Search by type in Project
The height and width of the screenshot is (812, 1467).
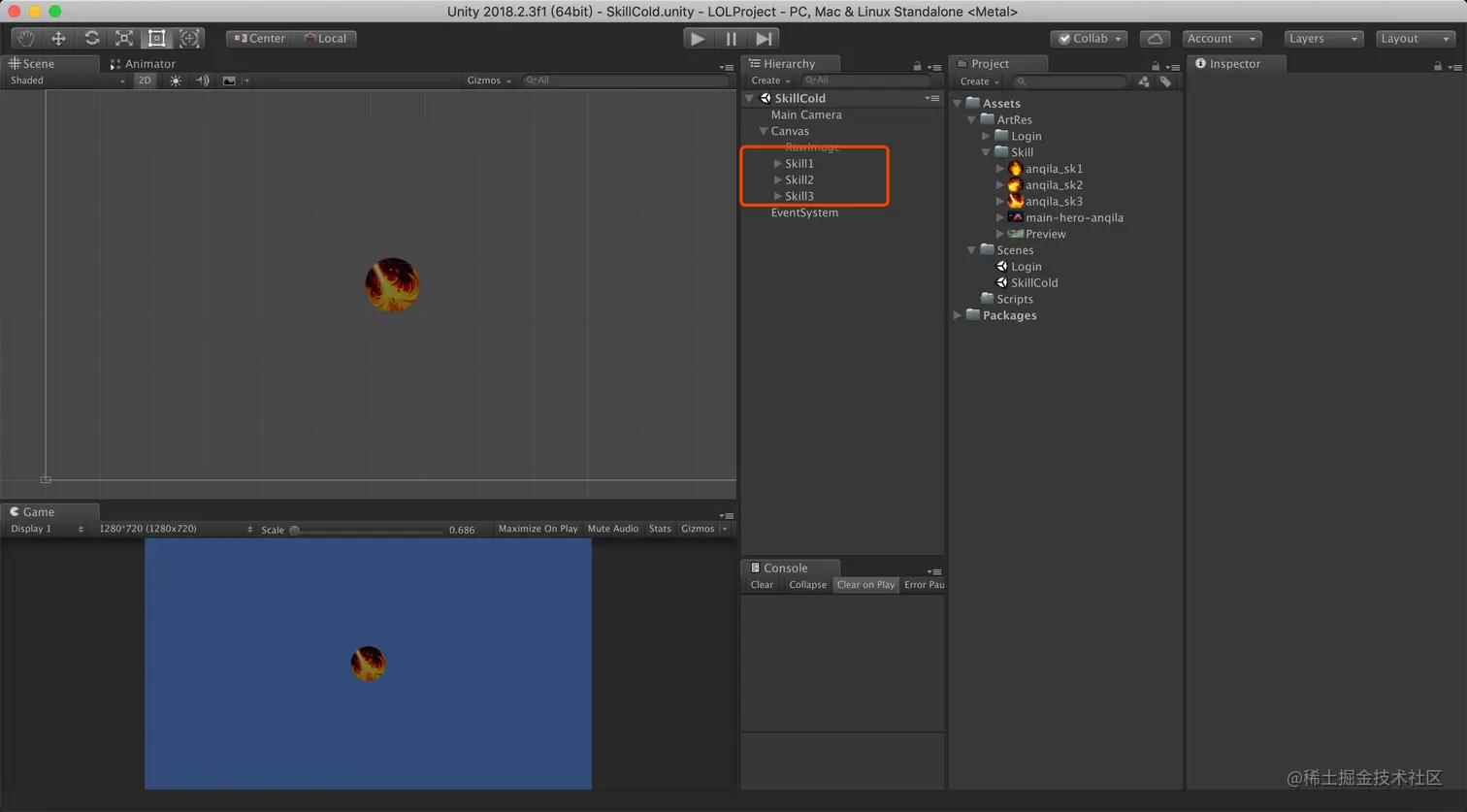[x=1144, y=81]
